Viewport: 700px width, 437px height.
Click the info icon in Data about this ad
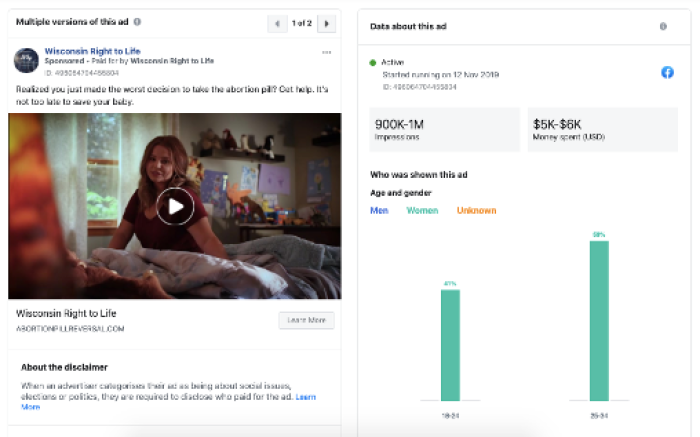point(663,26)
